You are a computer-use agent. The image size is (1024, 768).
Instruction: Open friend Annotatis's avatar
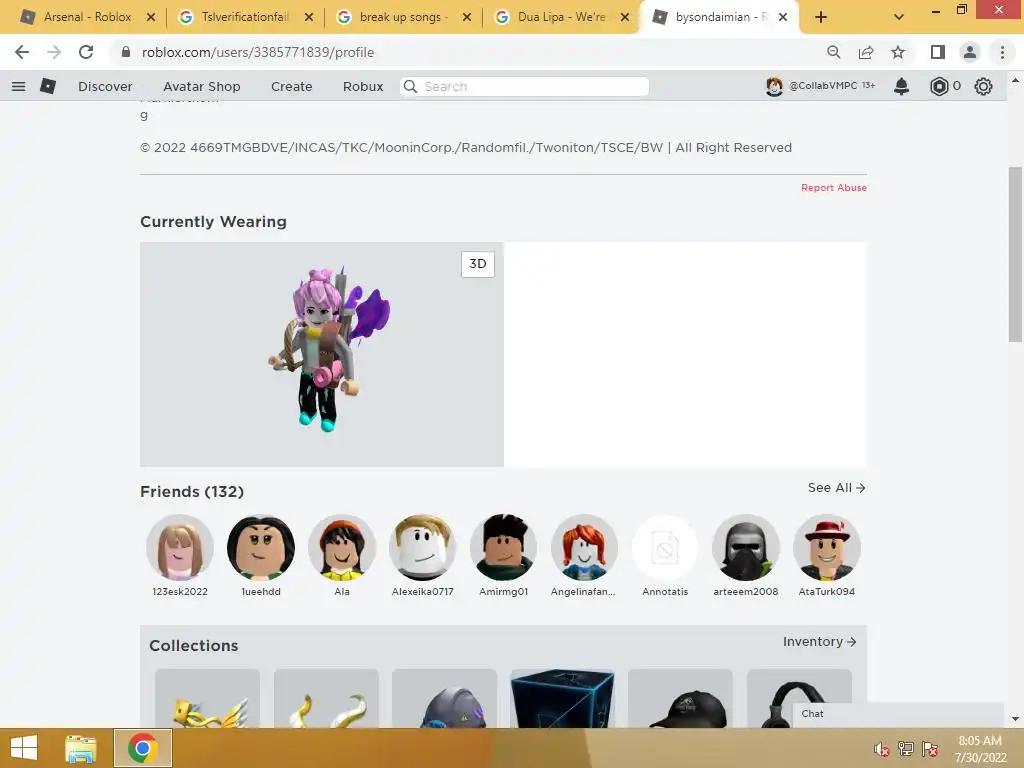coord(665,547)
